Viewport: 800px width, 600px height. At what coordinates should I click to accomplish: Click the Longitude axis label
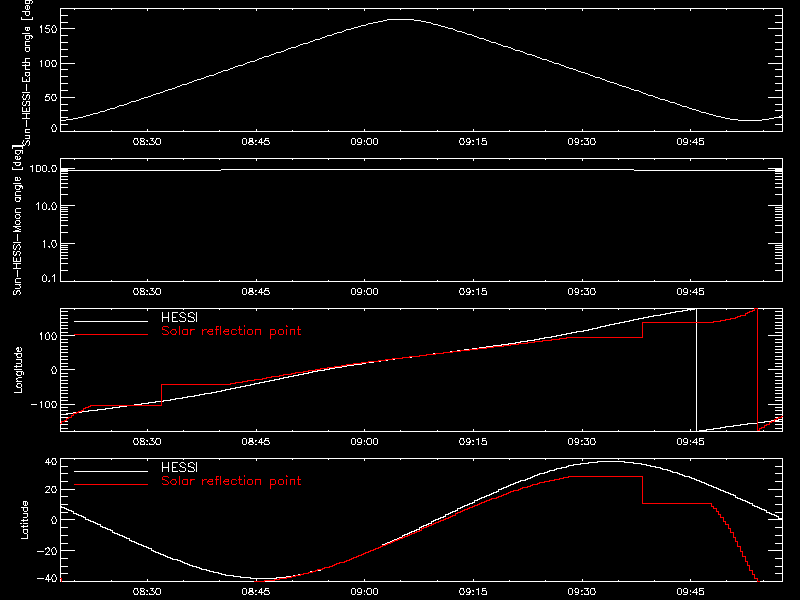coord(18,370)
